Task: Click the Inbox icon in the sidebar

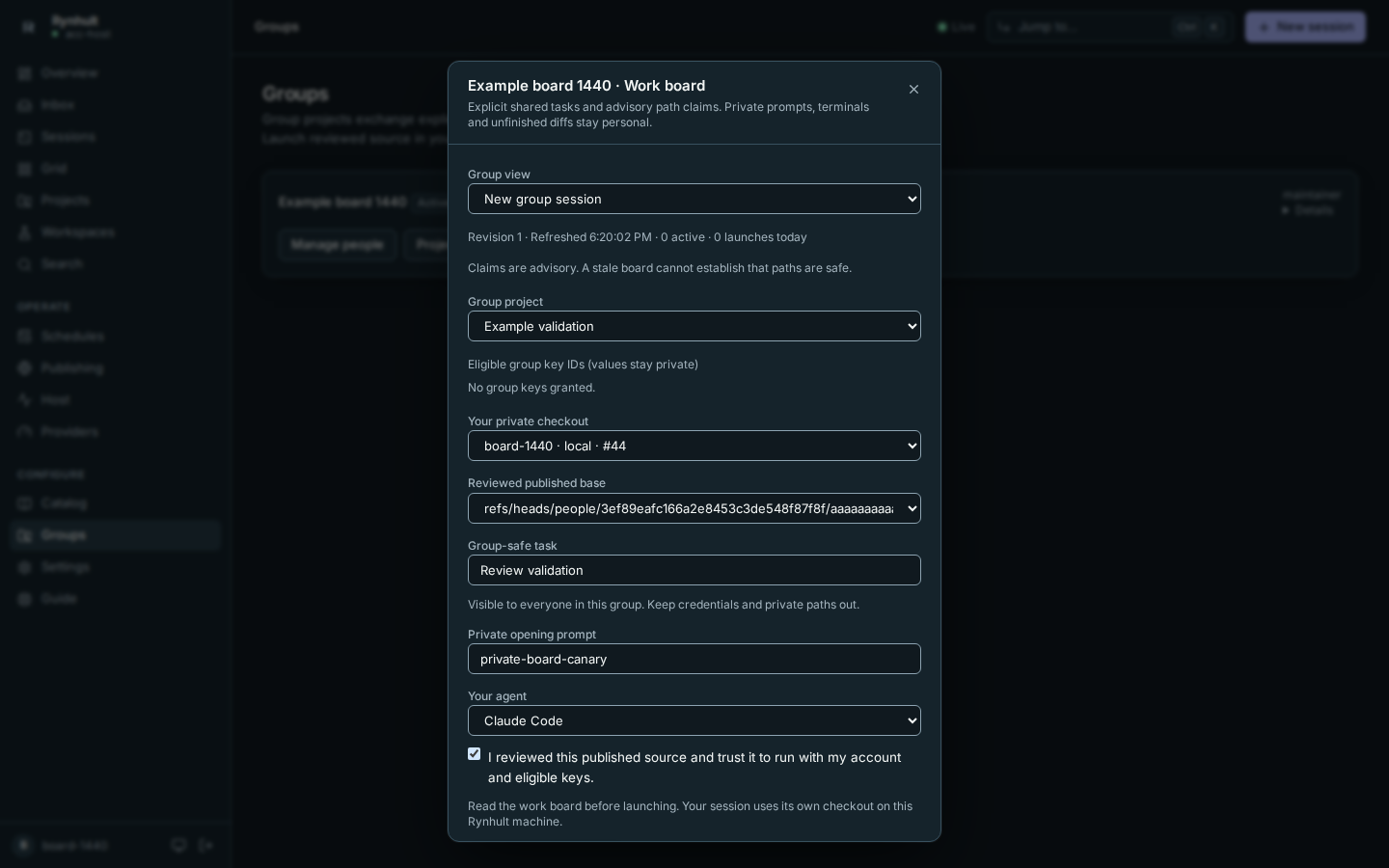Action: click(25, 105)
